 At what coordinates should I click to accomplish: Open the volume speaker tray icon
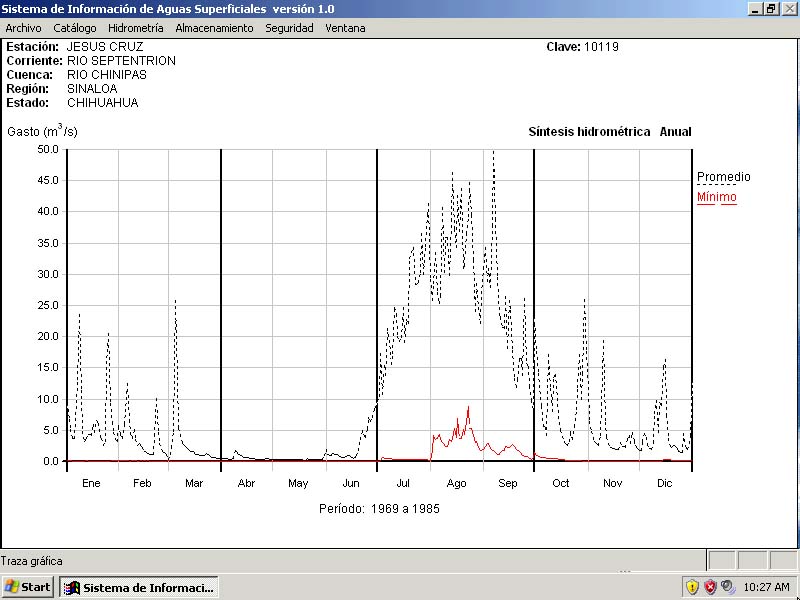[727, 587]
